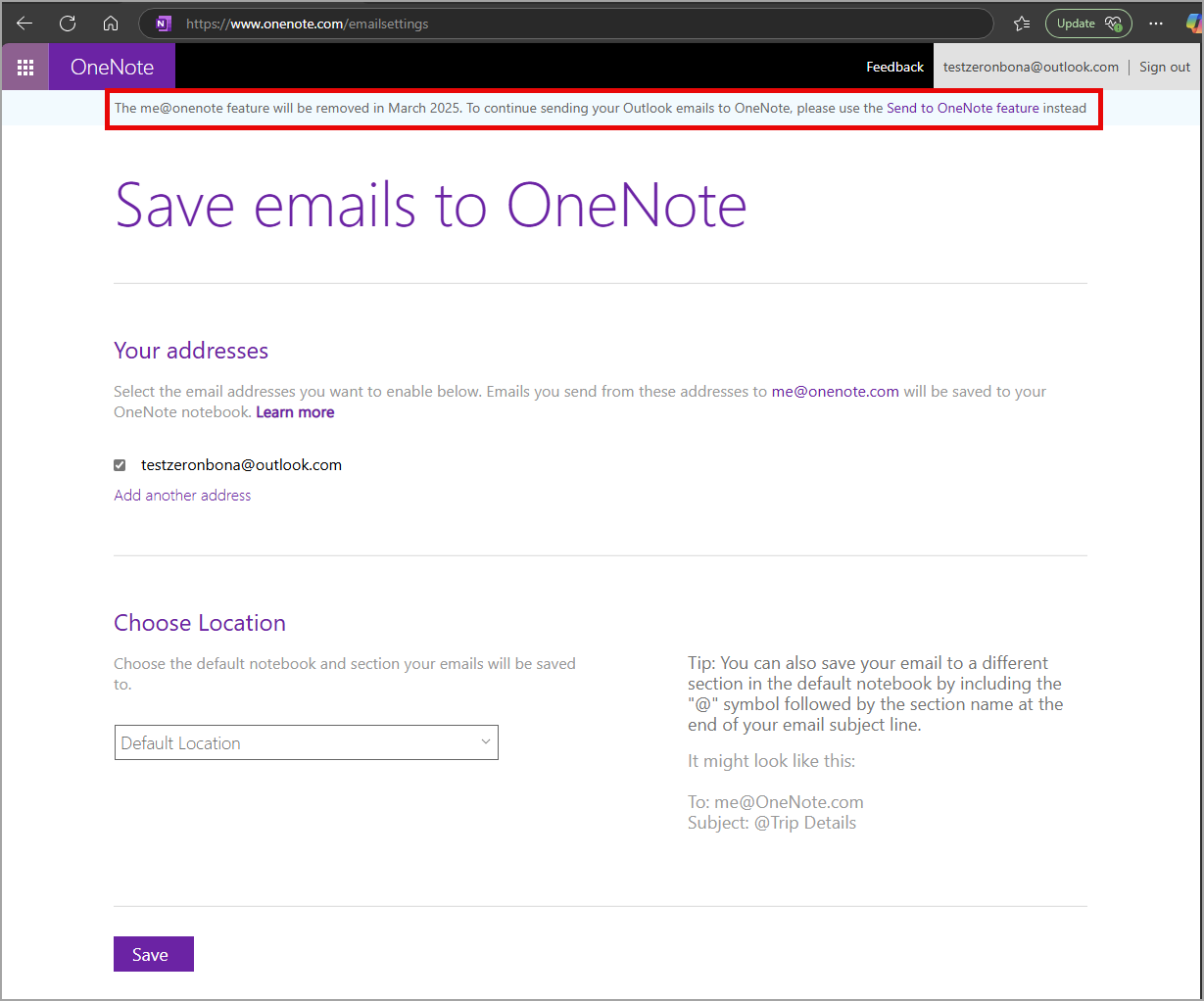The width and height of the screenshot is (1204, 1001).
Task: Open the favorites star icon
Action: point(1021,23)
